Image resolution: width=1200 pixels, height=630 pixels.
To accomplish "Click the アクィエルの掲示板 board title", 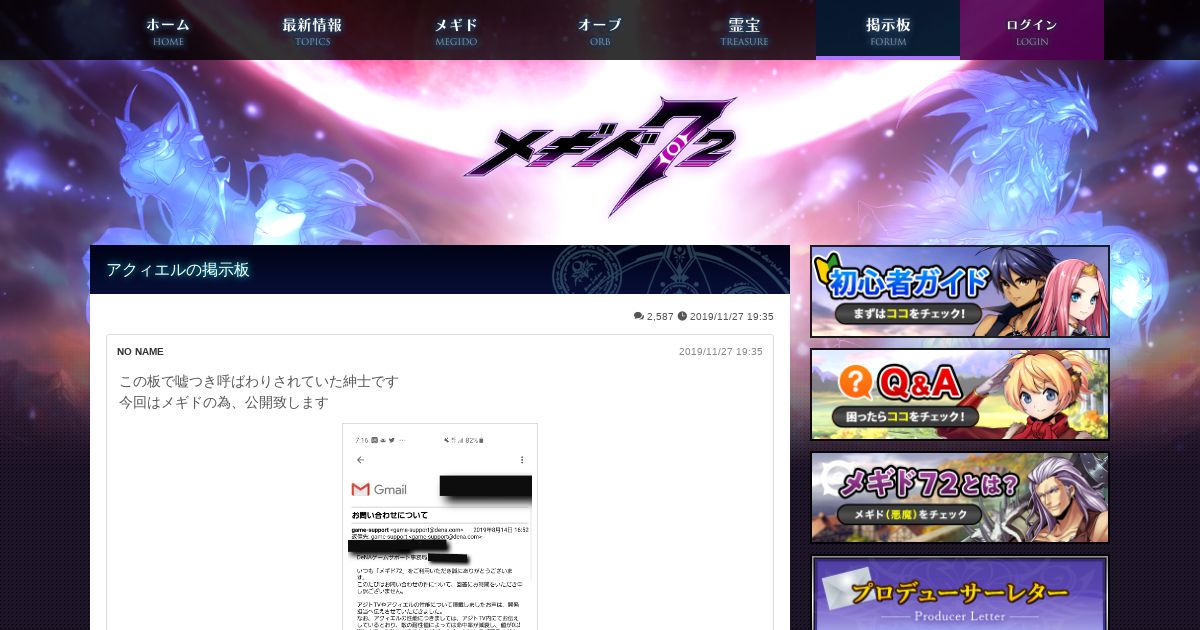I will [178, 270].
